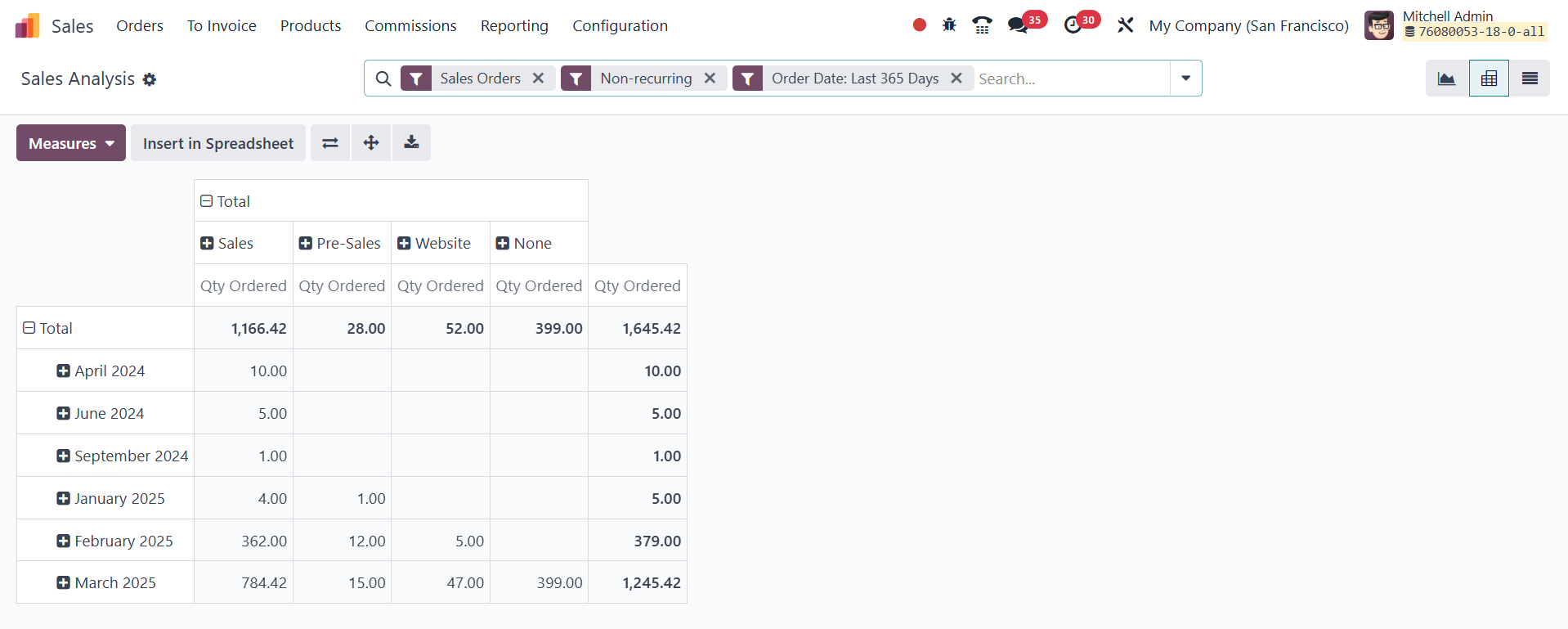Click Insert in Spreadsheet button
Image resolution: width=1568 pixels, height=629 pixels.
218,143
